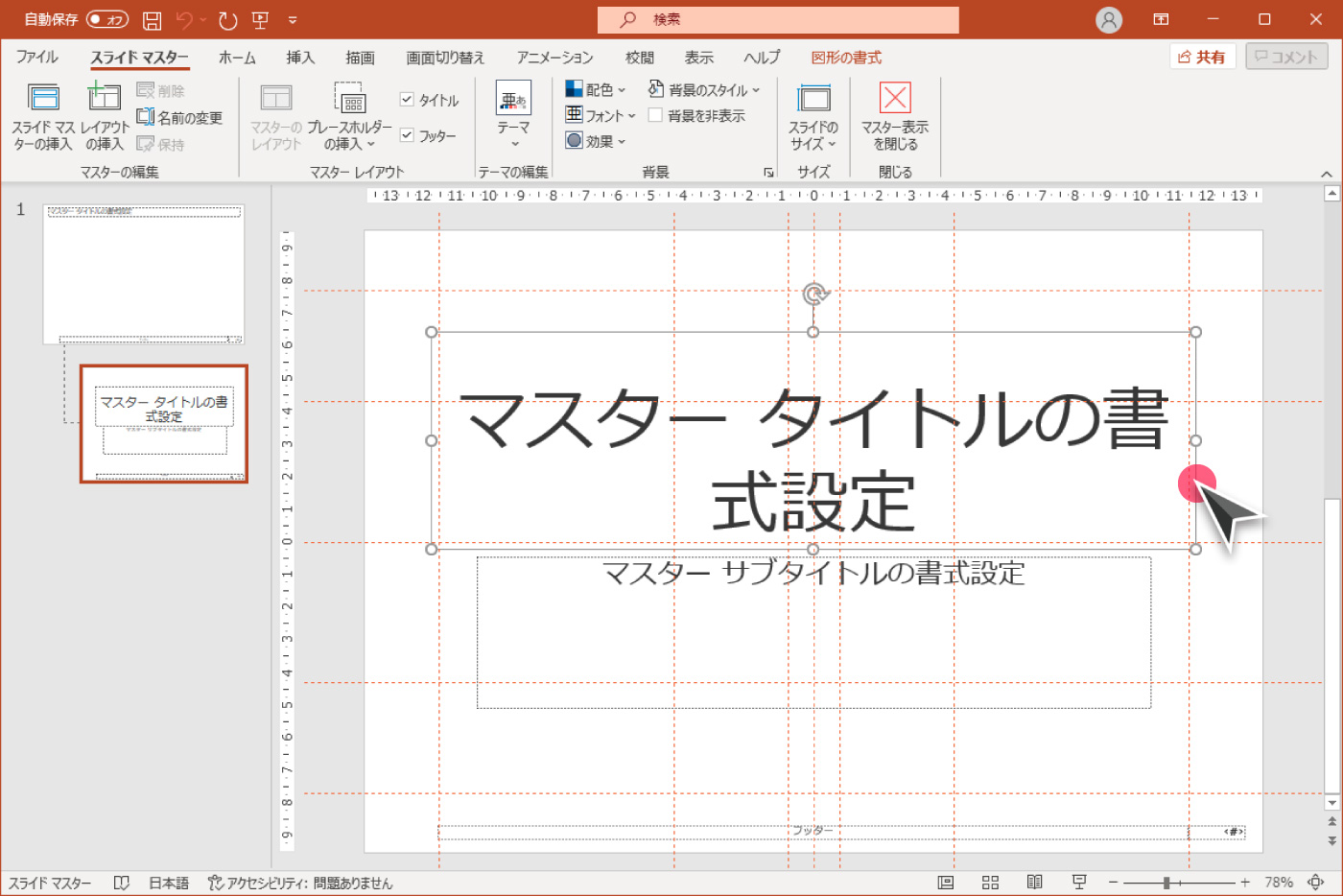Screen dimensions: 1343x896
Task: Insert a new layout (レイアウトの挿入)
Action: pos(105,117)
